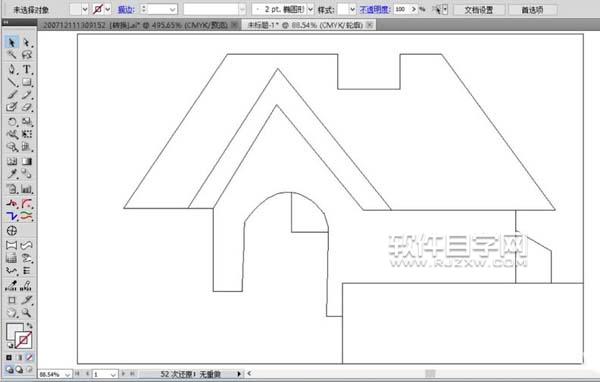Click the Stroke box with red slash
Image resolution: width=600 pixels, height=382 pixels.
[x=24, y=340]
